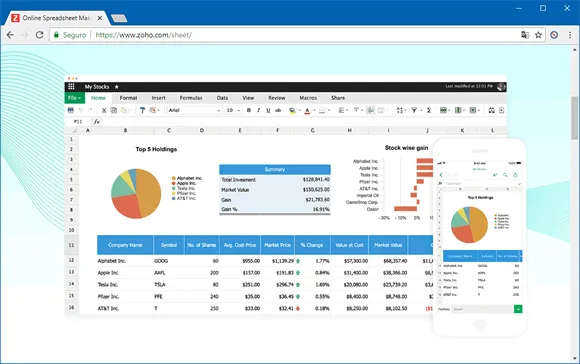Tap the search magnifier on phone mockup

click(x=505, y=175)
